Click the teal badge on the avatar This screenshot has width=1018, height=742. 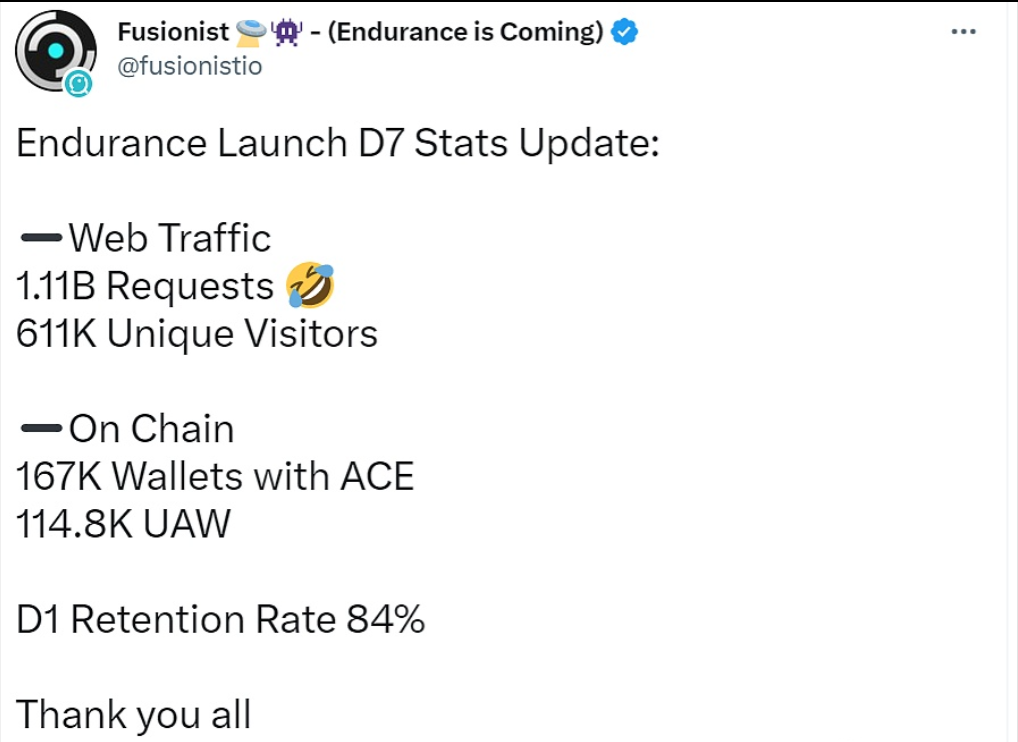point(78,86)
